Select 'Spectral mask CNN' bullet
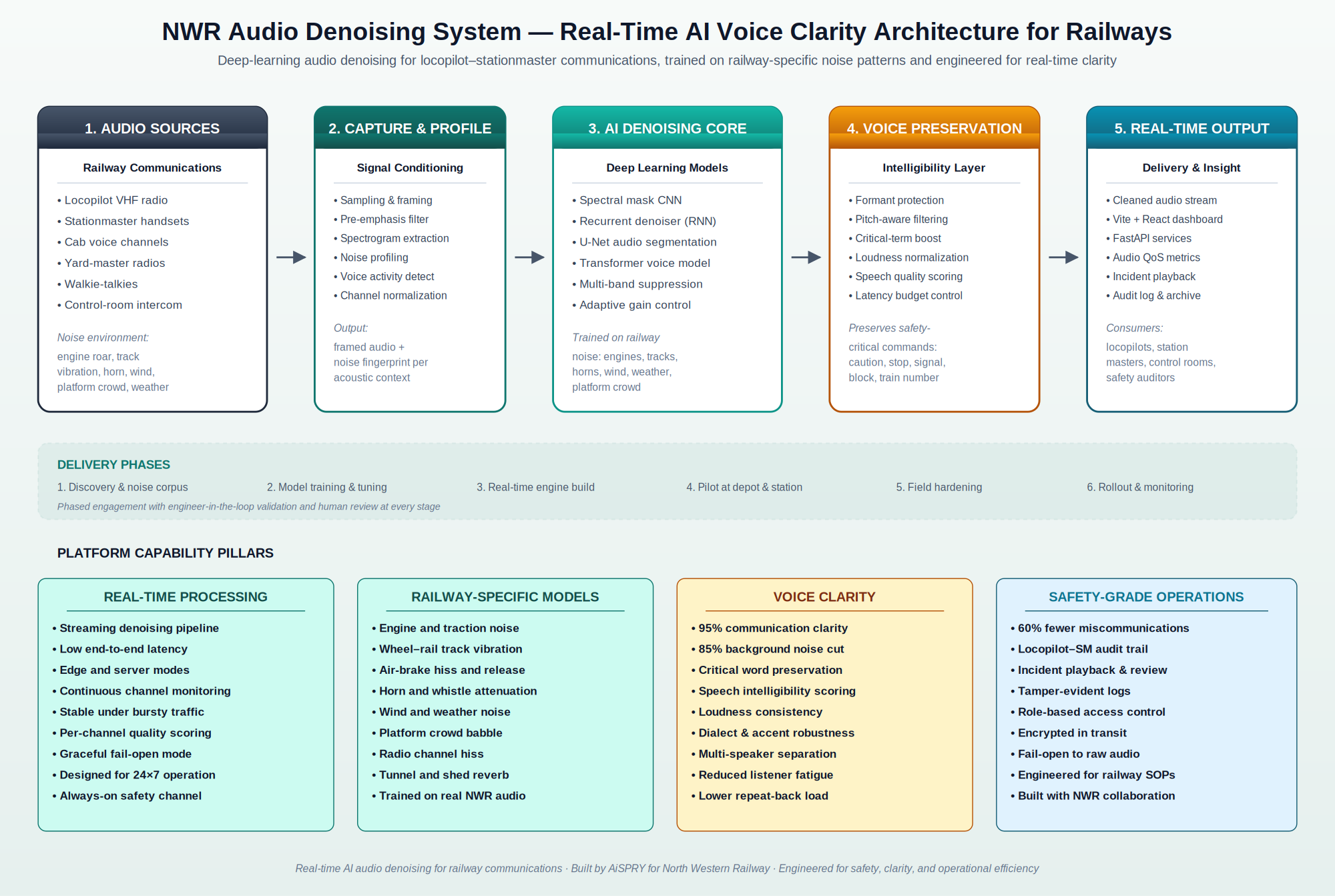This screenshot has height=896, width=1335. click(x=627, y=200)
